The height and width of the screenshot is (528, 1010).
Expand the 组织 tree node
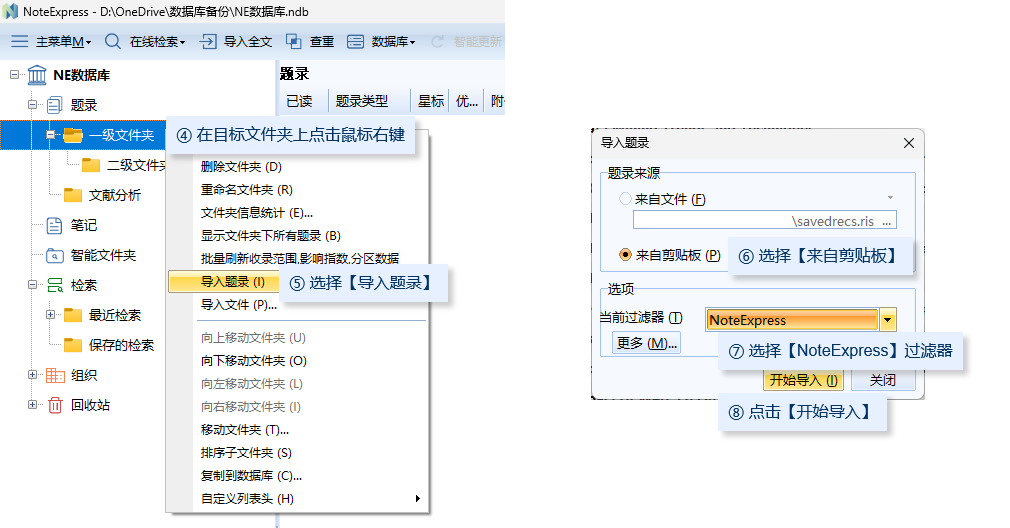coord(32,374)
